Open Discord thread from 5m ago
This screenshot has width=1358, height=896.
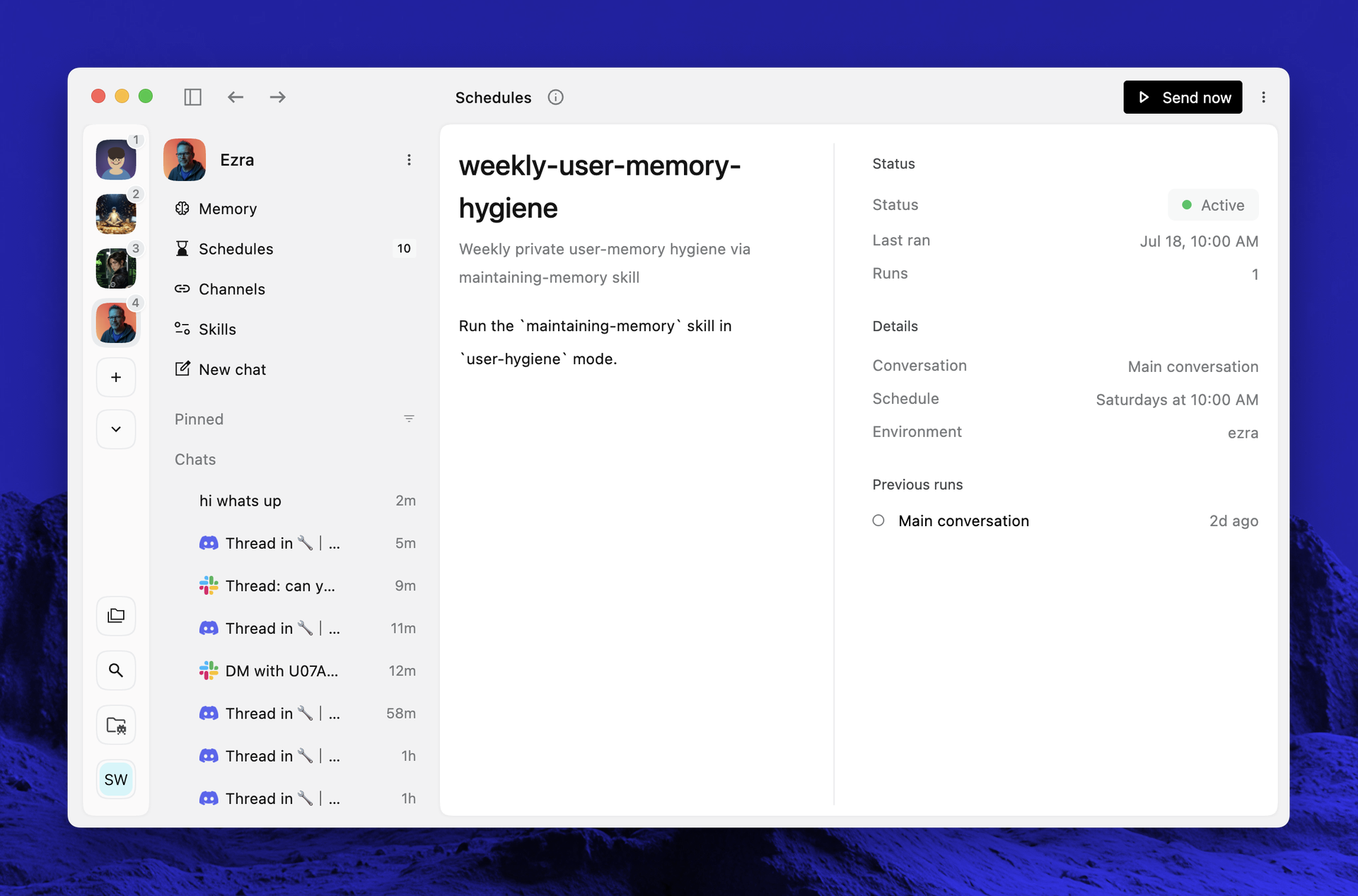click(x=296, y=543)
